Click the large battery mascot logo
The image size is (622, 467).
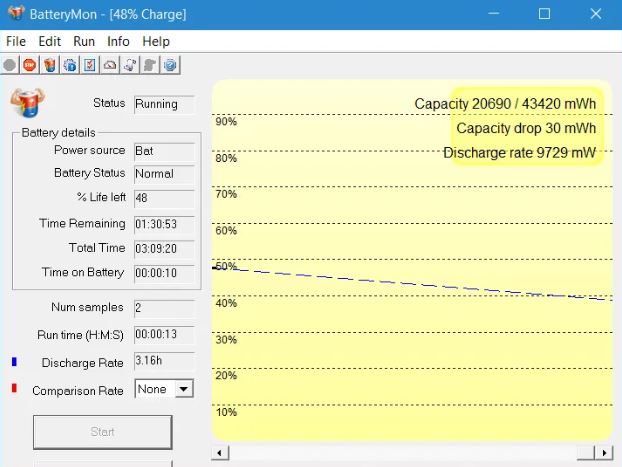pos(27,103)
